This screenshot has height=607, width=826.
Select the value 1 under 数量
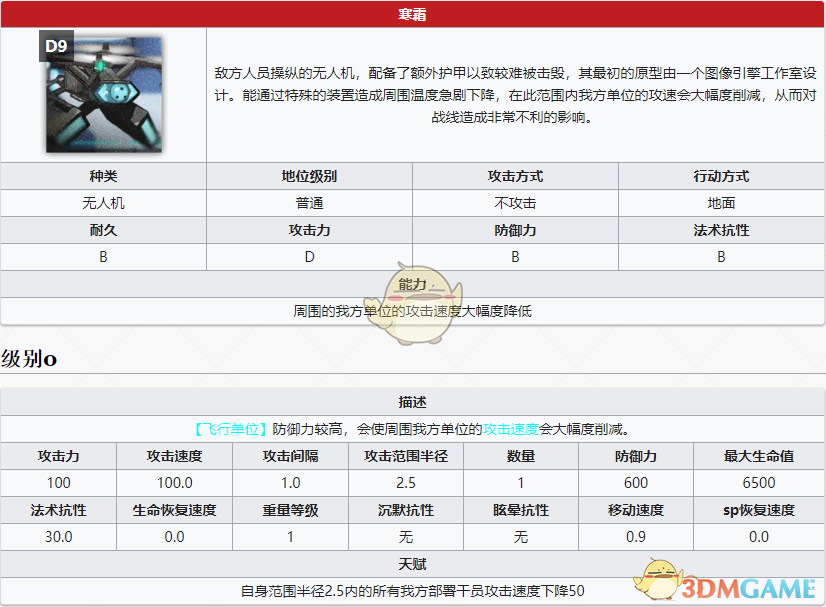(521, 483)
